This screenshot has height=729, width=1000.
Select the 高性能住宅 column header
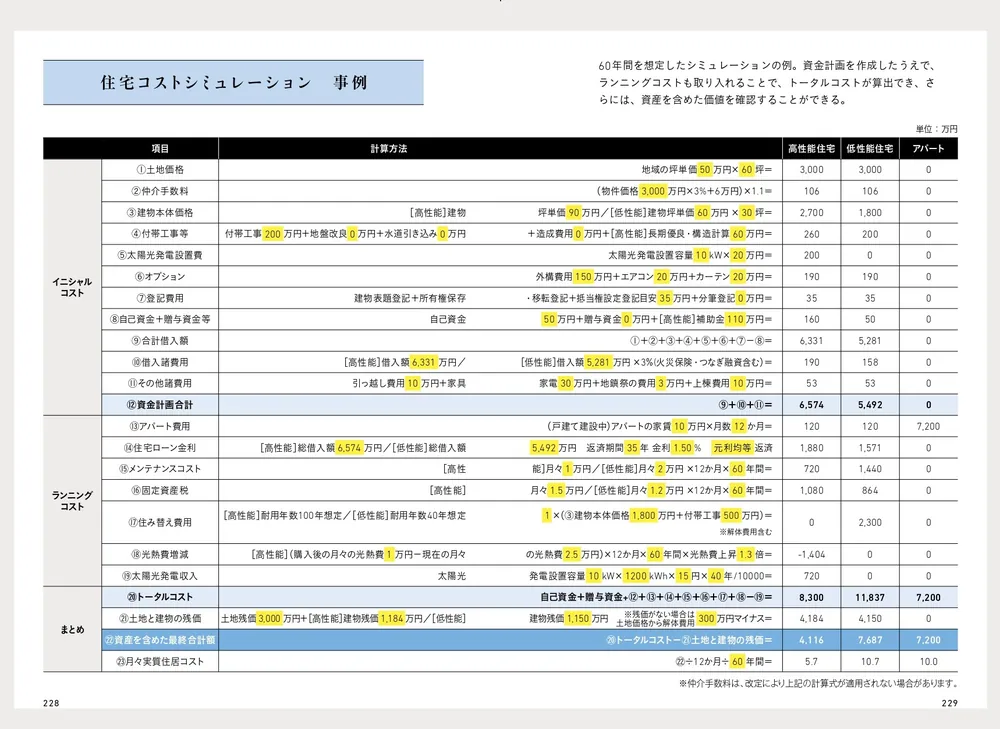(811, 148)
